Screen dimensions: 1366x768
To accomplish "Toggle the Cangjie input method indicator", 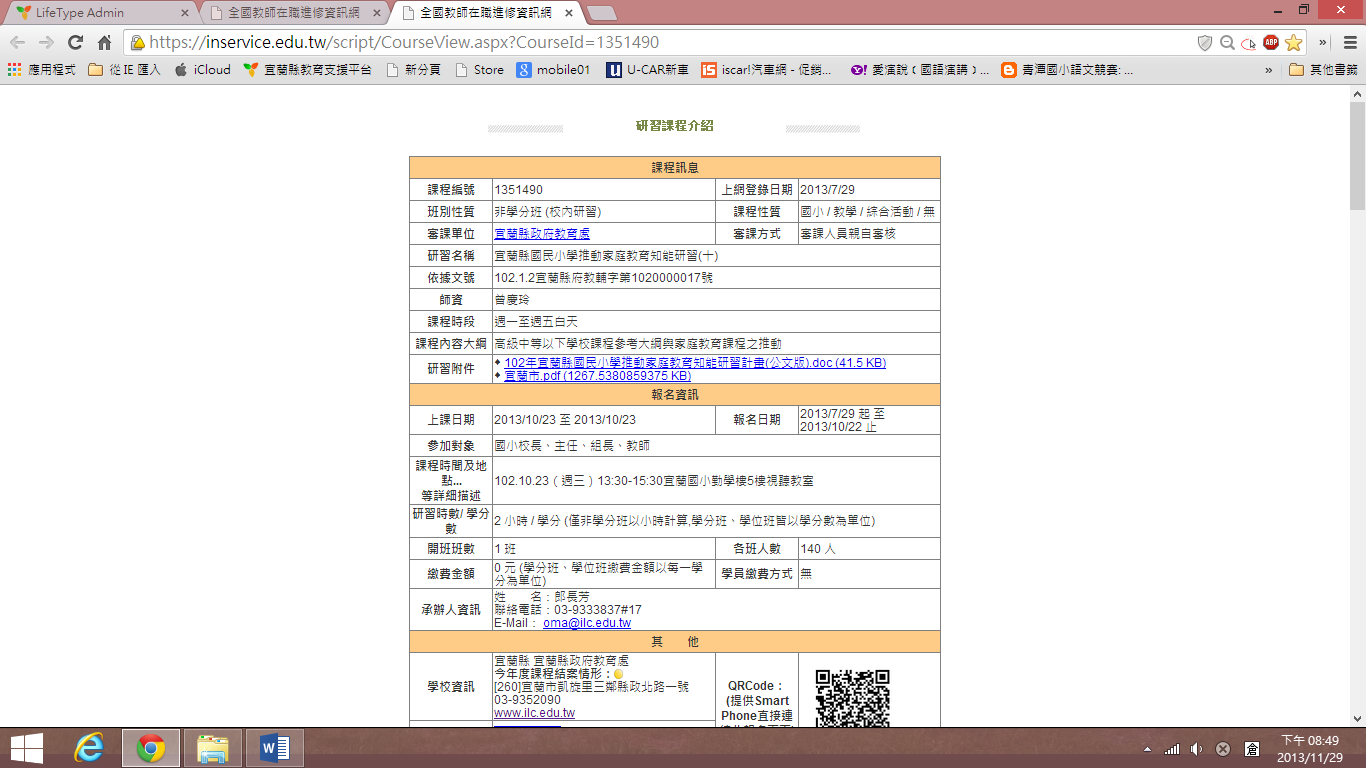I will tap(1251, 749).
